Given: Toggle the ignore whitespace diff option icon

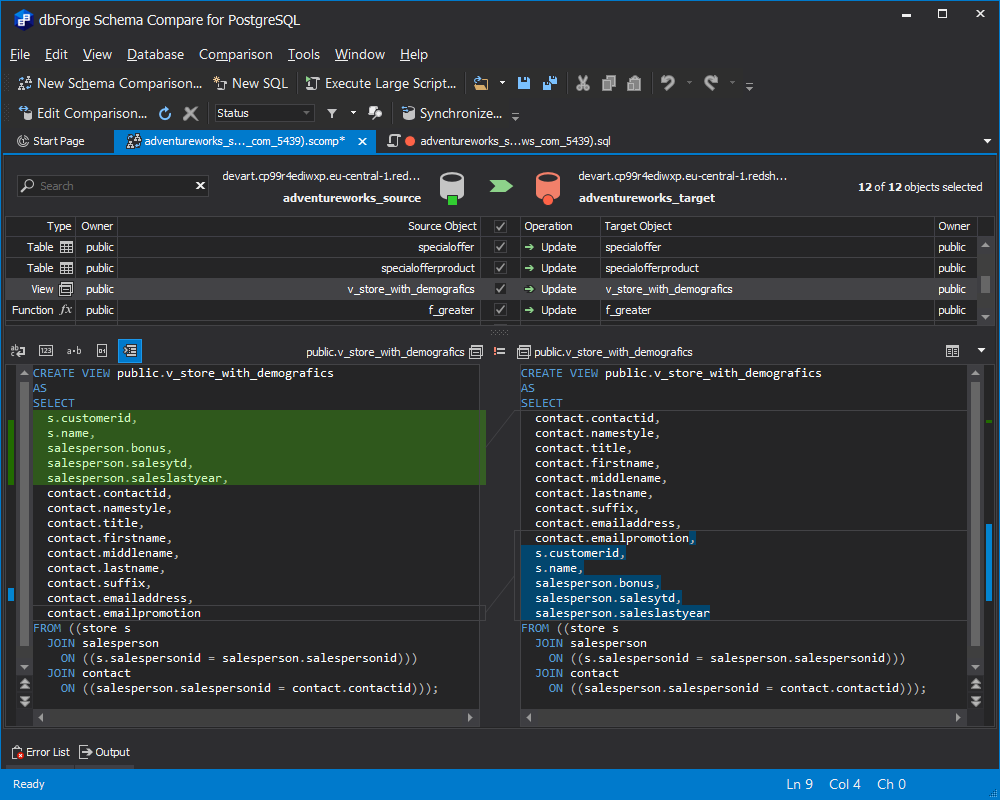Looking at the screenshot, I should point(18,350).
